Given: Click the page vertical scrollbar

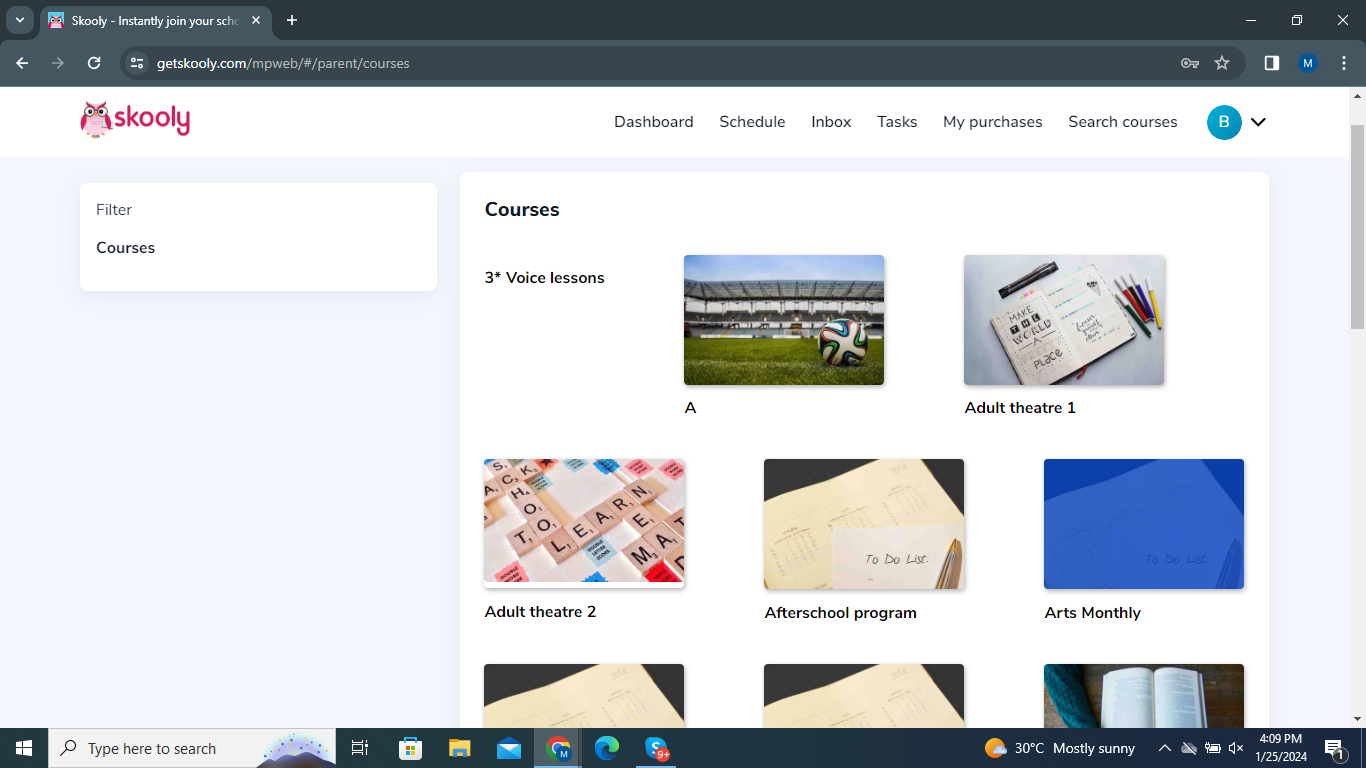Looking at the screenshot, I should (x=1357, y=227).
